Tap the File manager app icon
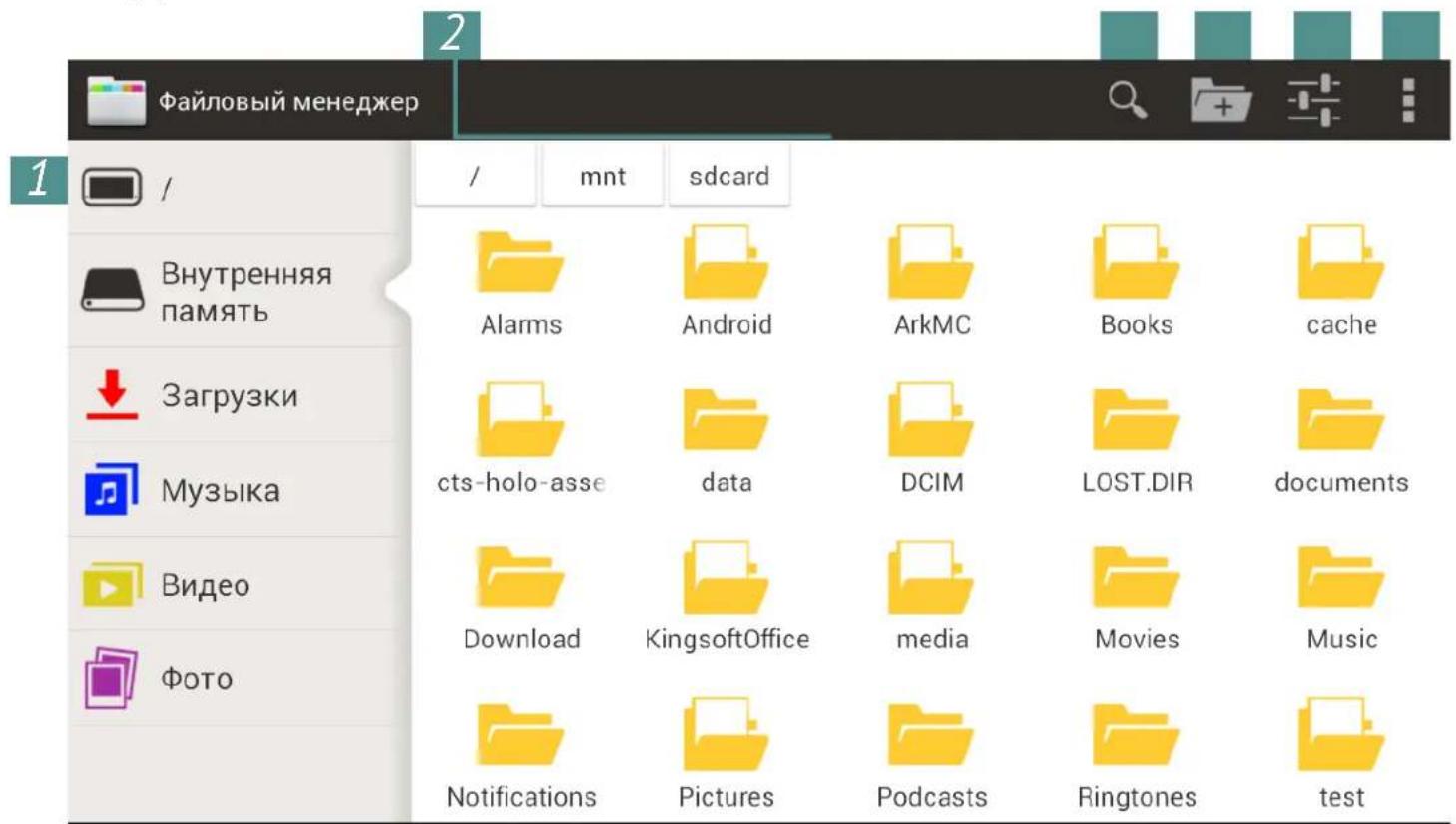 116,100
